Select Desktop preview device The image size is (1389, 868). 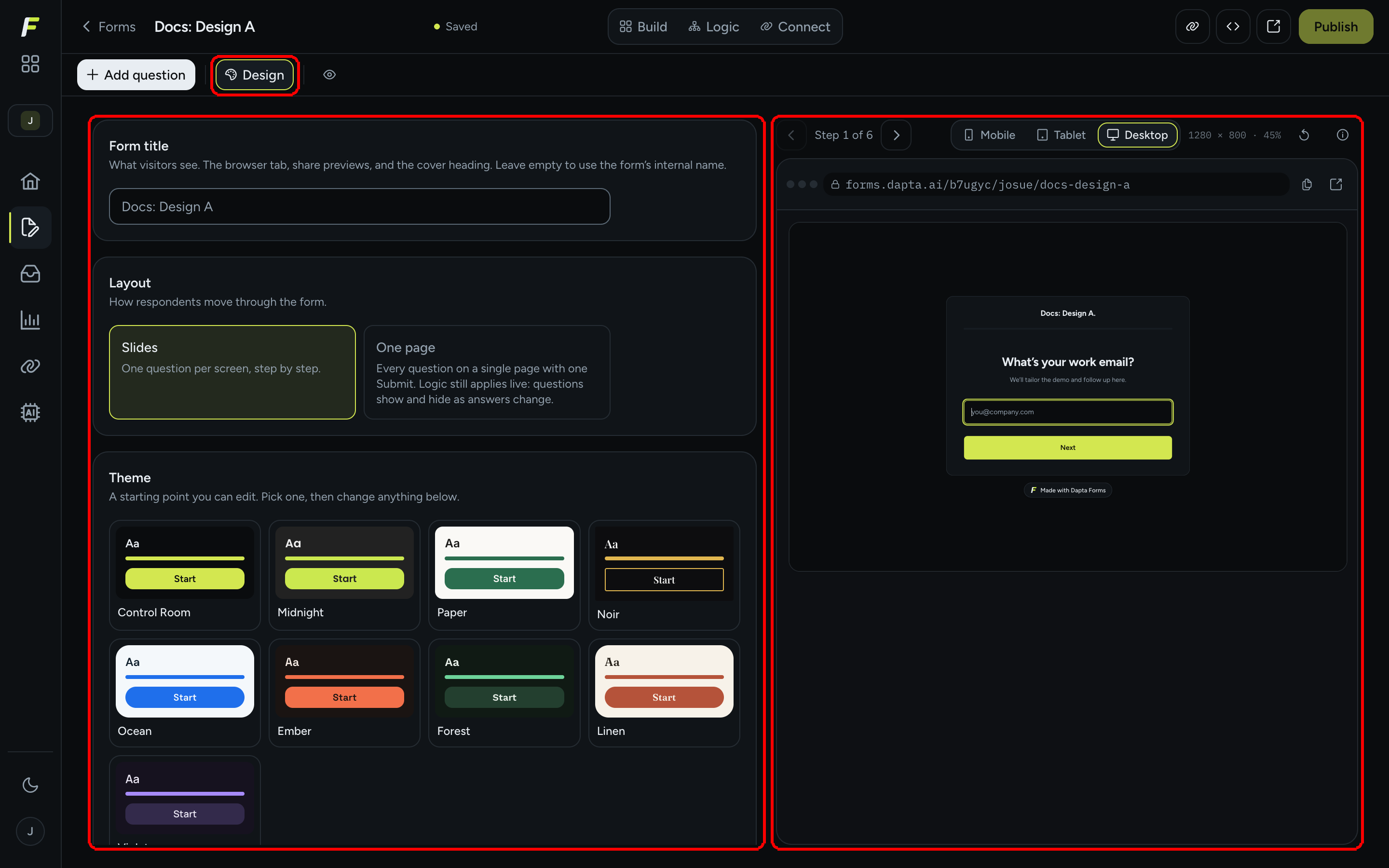click(x=1138, y=135)
